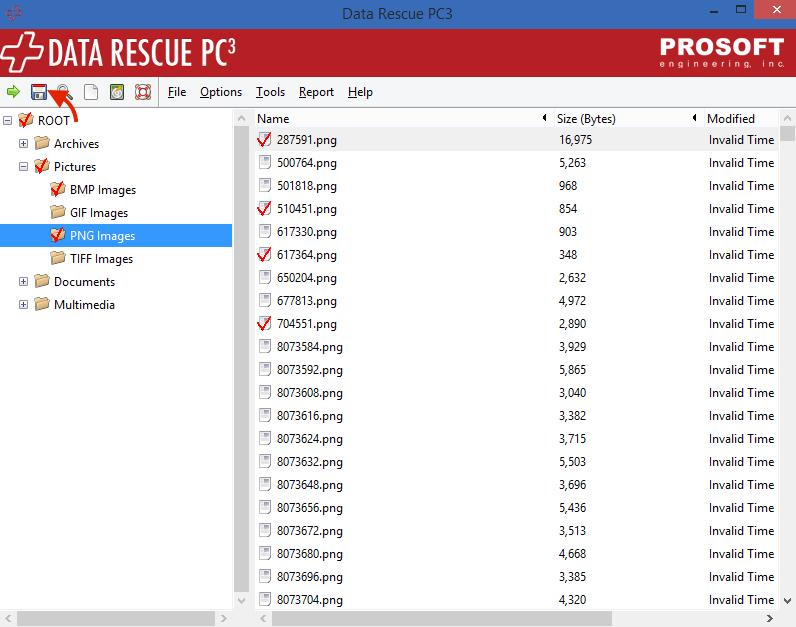796x627 pixels.
Task: Collapse the Pictures tree node
Action: tap(23, 166)
